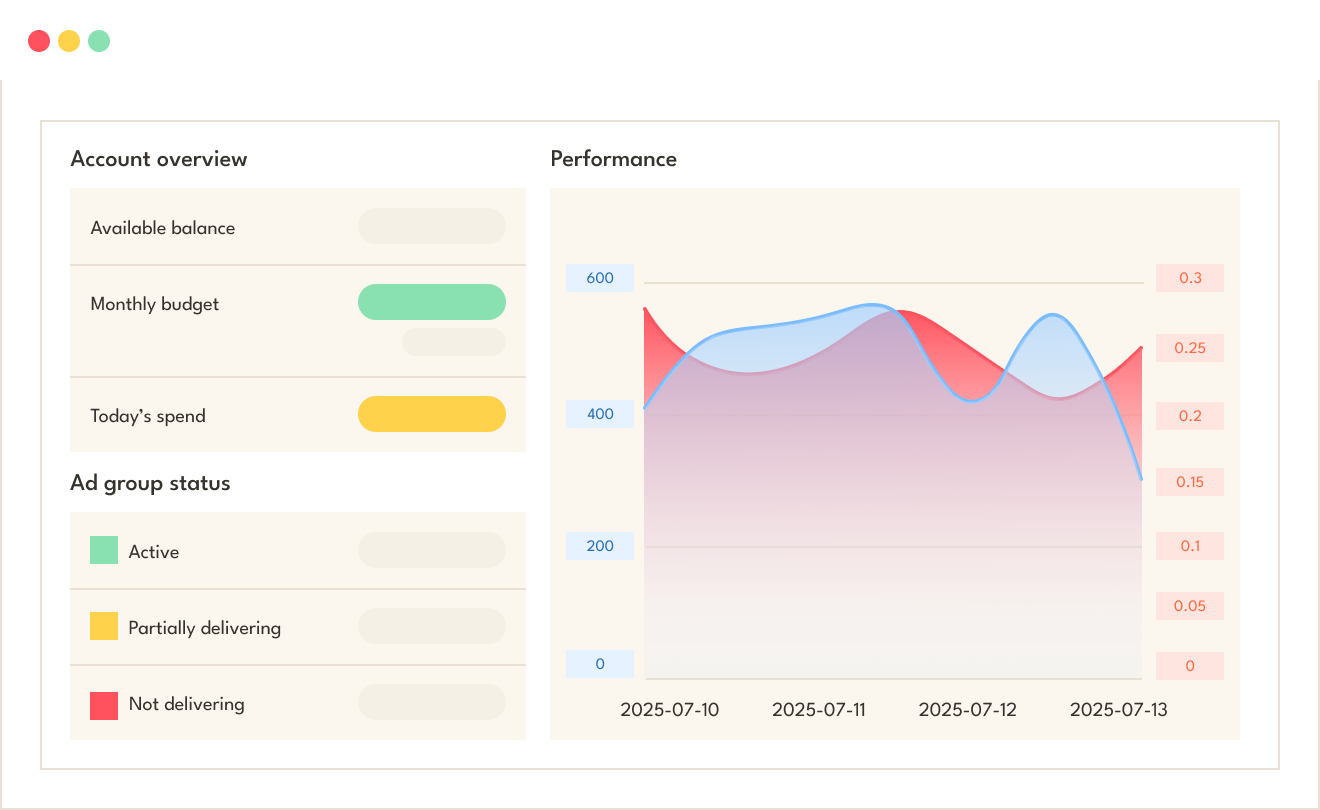Click the green window maximize dot
Screen dimensions: 1320x810
tap(99, 41)
